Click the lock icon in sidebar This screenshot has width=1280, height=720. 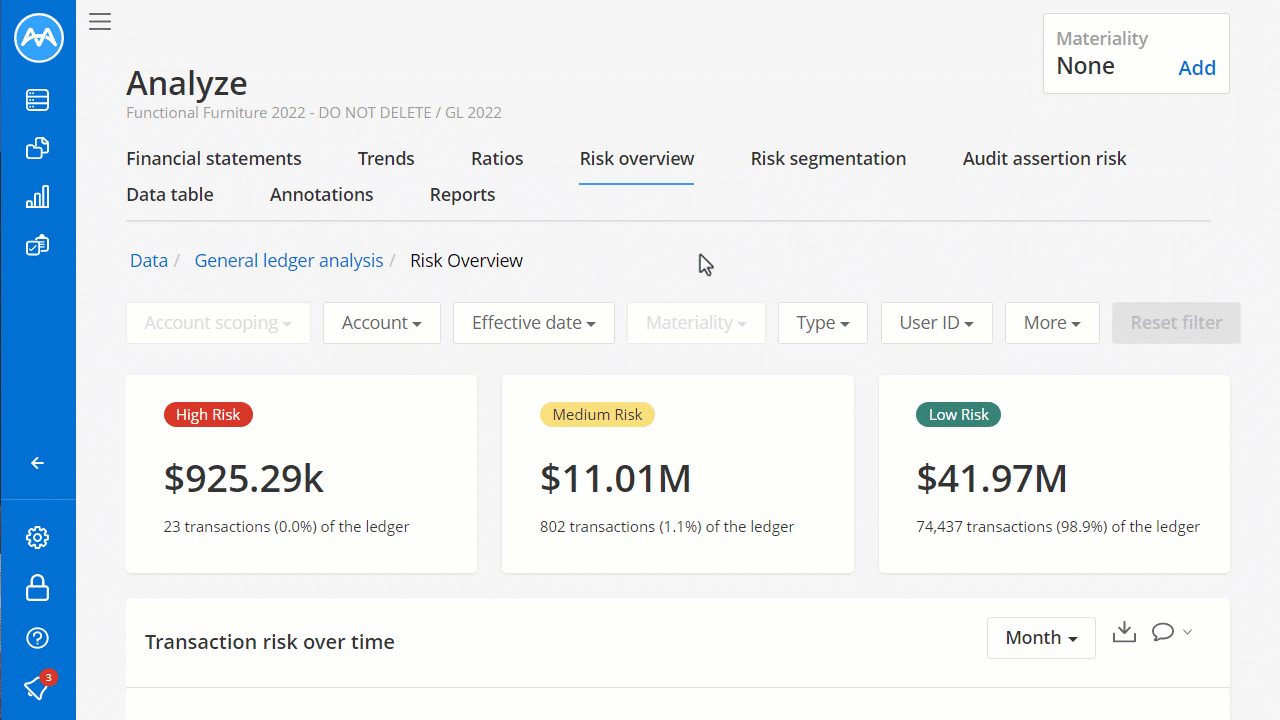(x=38, y=588)
